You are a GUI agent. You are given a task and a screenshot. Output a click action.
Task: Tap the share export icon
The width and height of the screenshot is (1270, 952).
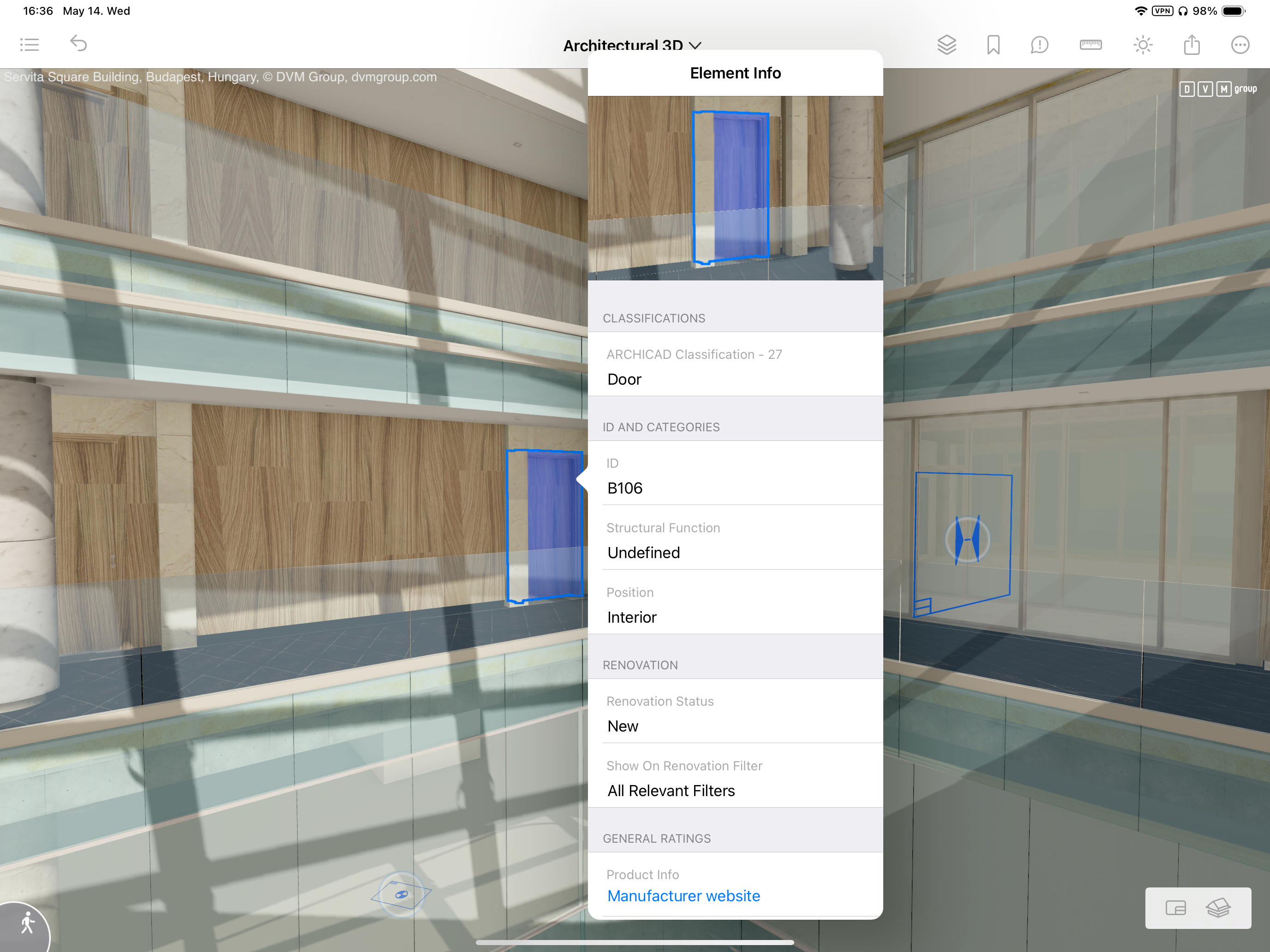pyautogui.click(x=1192, y=45)
